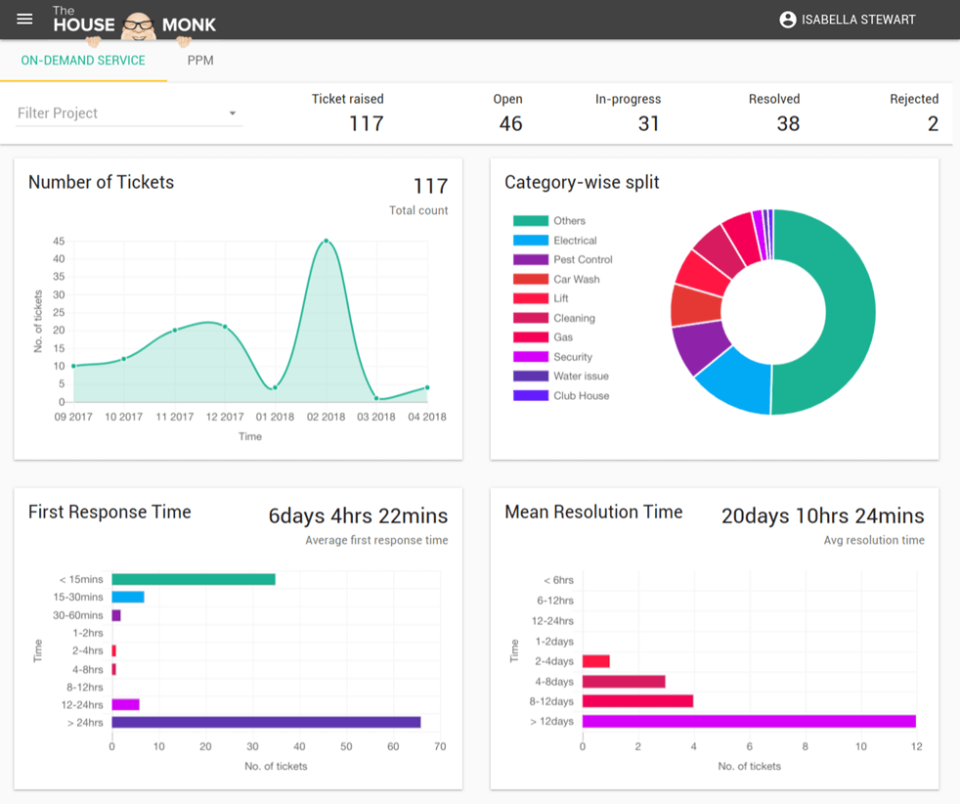Click the In-progress count 31
960x804 pixels.
(x=648, y=124)
